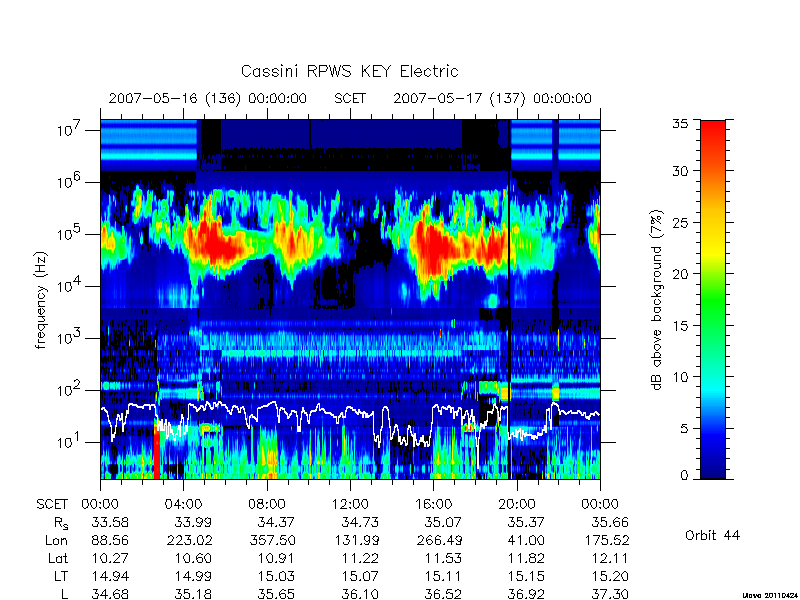Click the Lat value 11.22

coord(360,558)
